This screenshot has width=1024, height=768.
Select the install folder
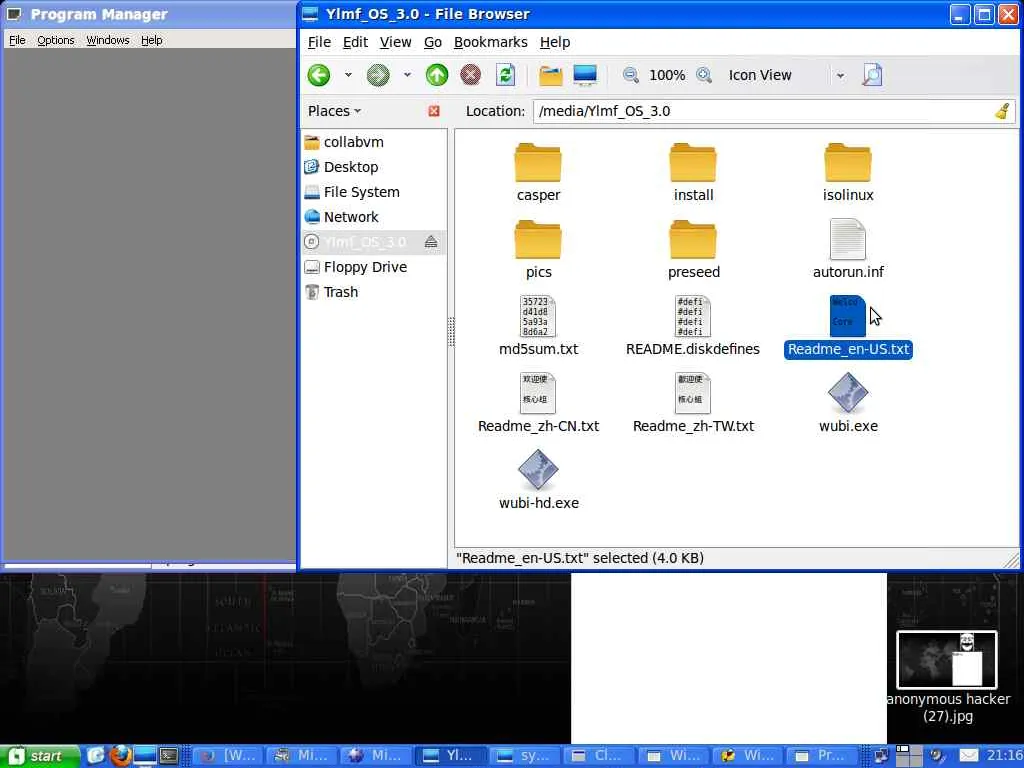pos(693,171)
